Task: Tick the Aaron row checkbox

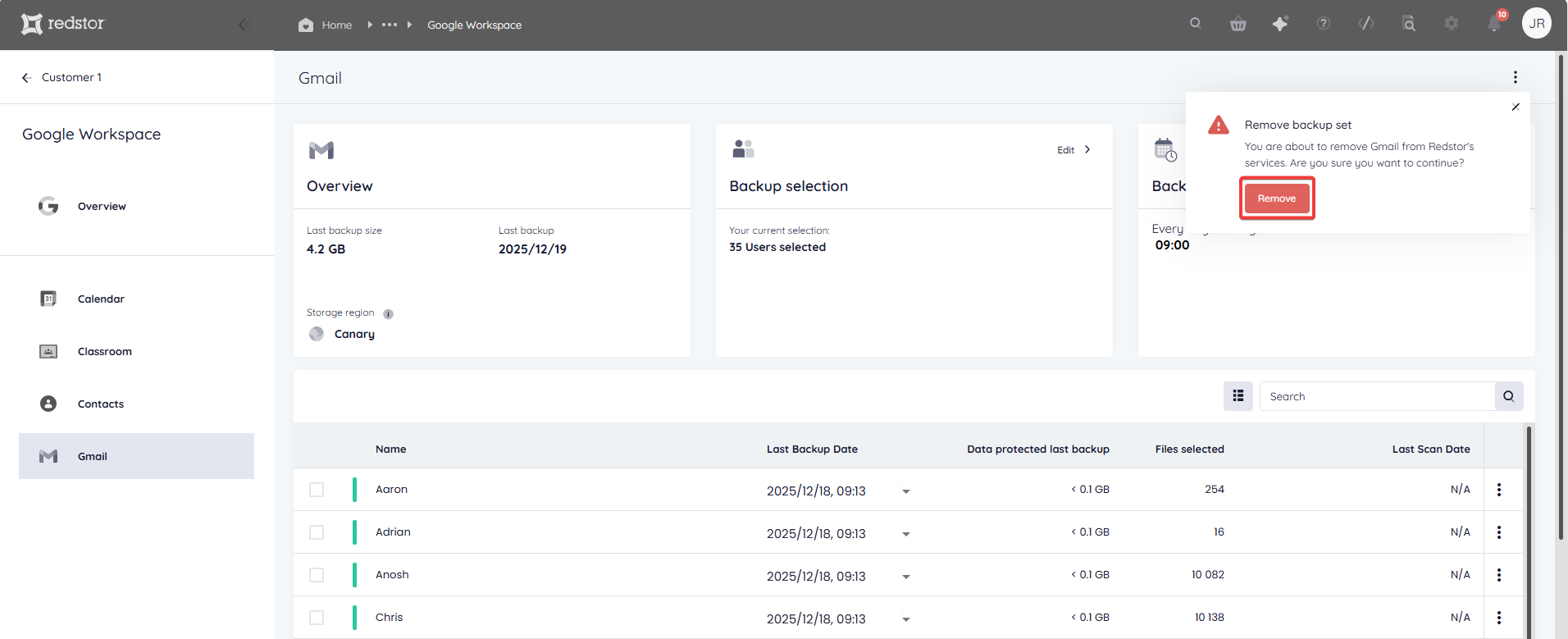Action: tap(317, 490)
